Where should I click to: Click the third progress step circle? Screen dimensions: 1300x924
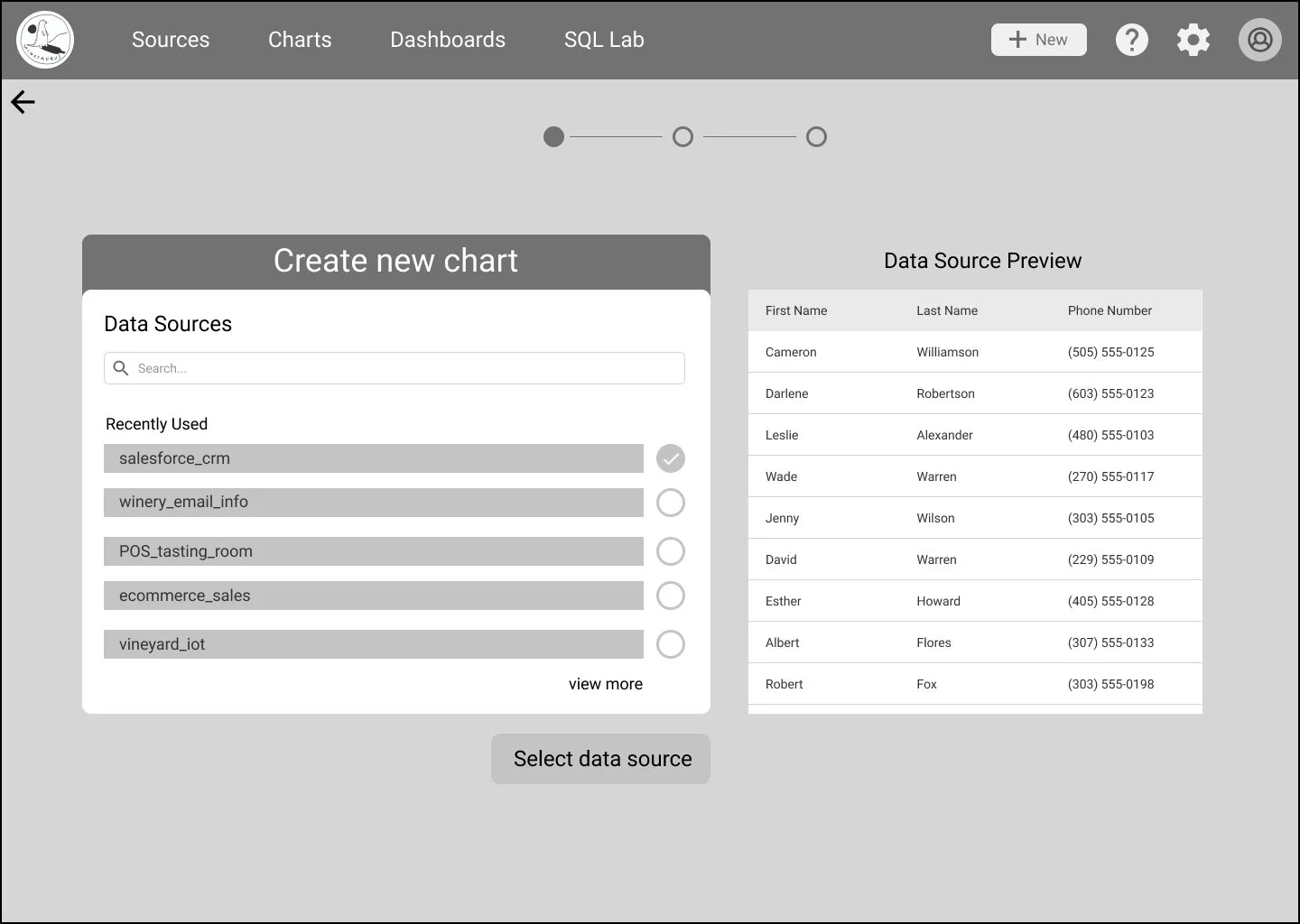click(x=816, y=137)
